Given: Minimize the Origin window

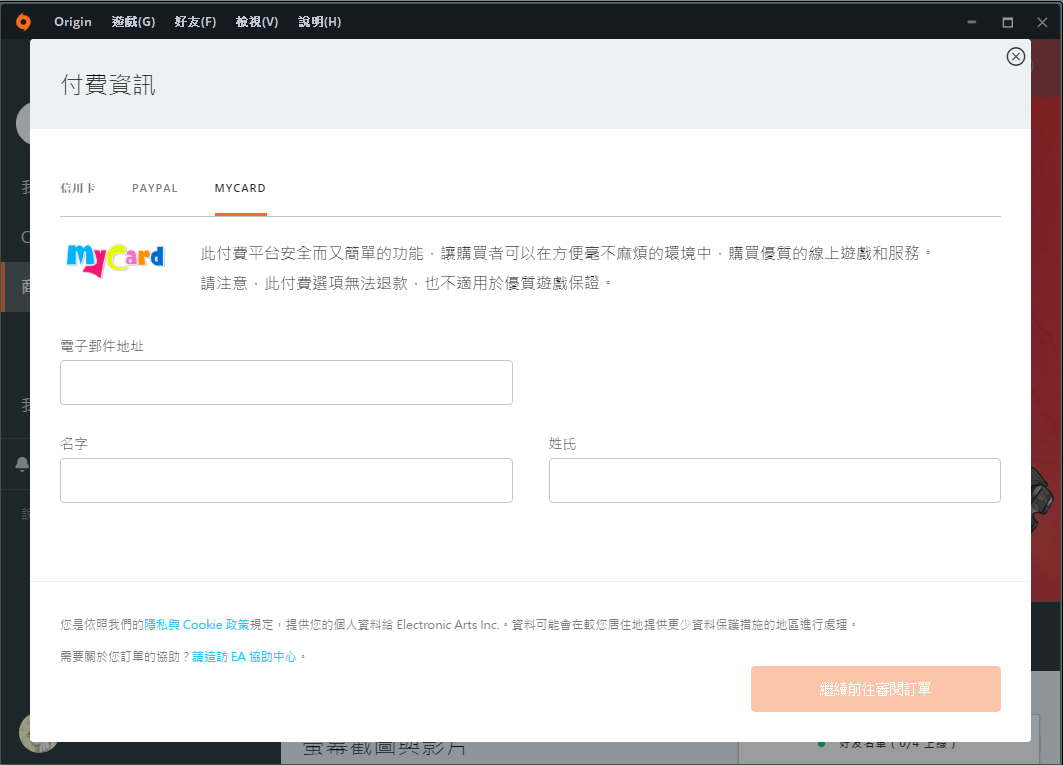Looking at the screenshot, I should pos(971,22).
